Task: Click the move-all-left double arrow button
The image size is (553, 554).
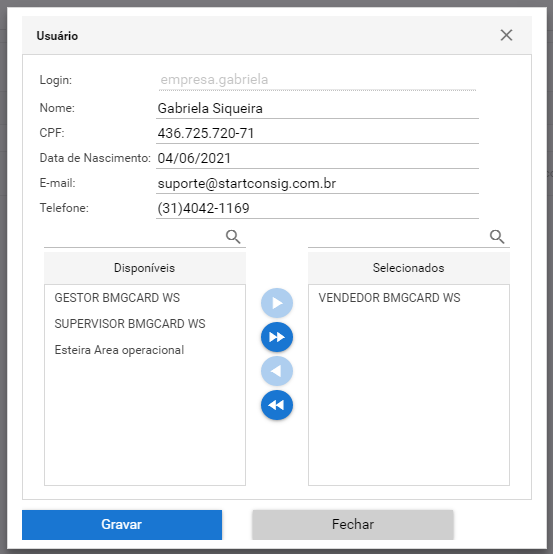Action: [277, 405]
